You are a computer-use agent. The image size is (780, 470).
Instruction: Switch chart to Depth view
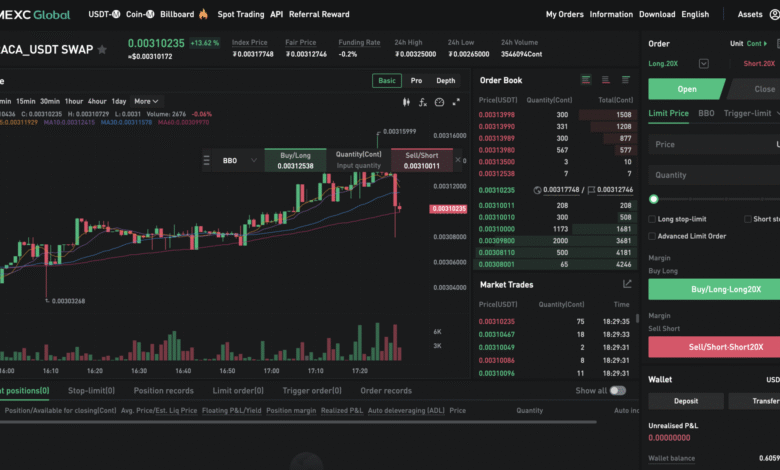(x=445, y=81)
